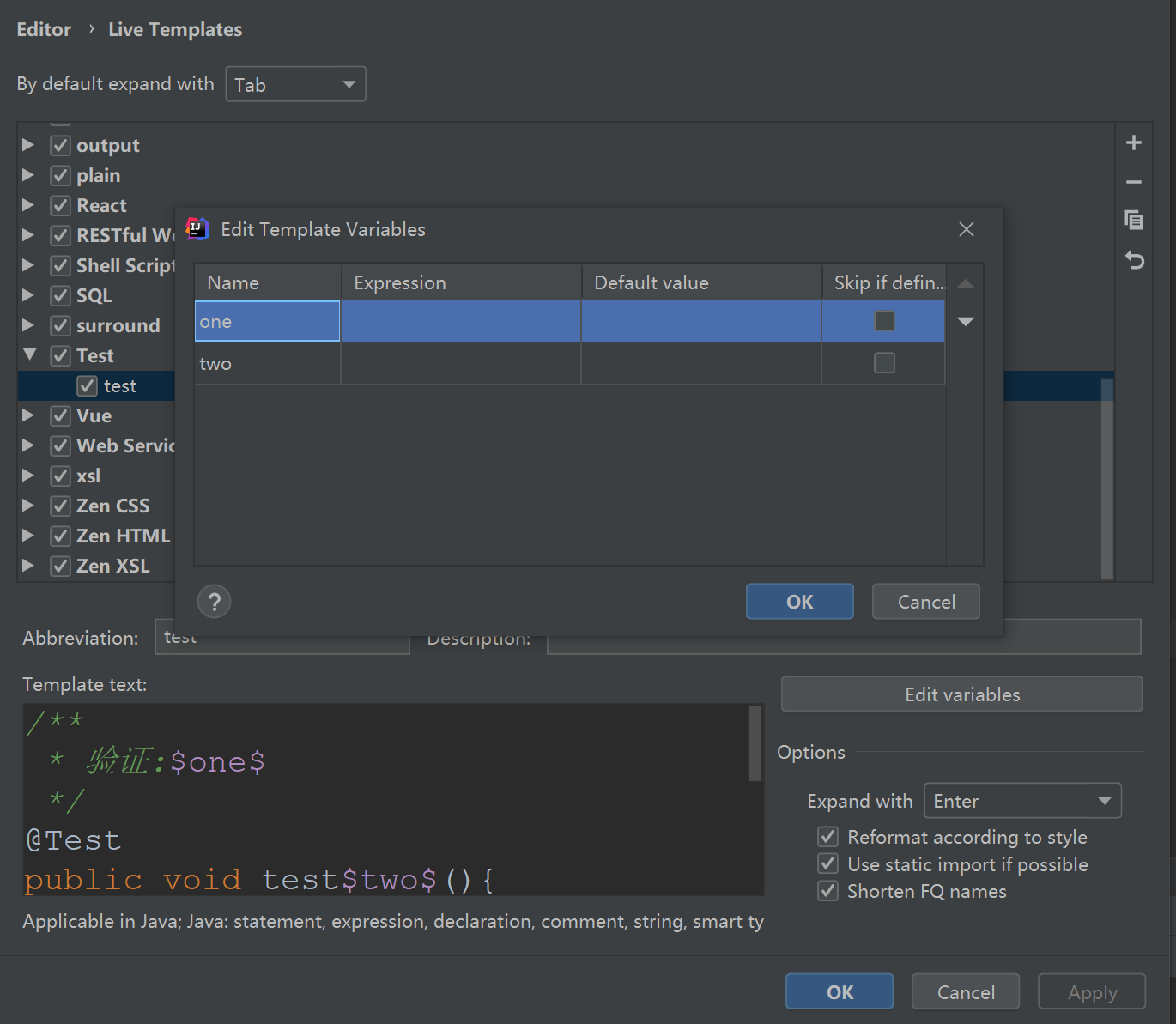Uncheck the React template group

[60, 205]
